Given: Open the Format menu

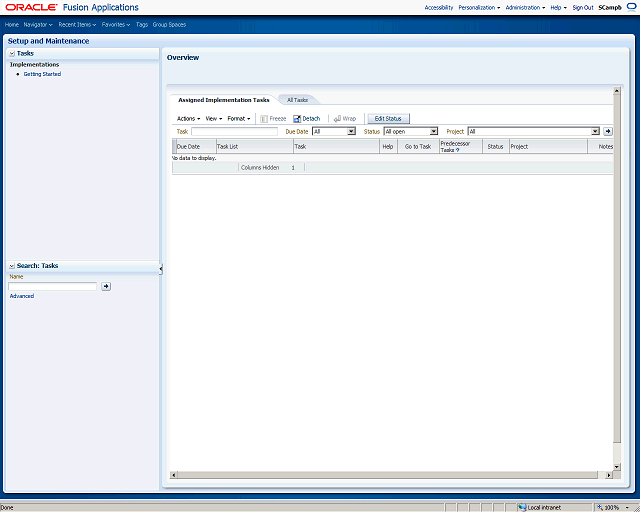Looking at the screenshot, I should point(239,119).
